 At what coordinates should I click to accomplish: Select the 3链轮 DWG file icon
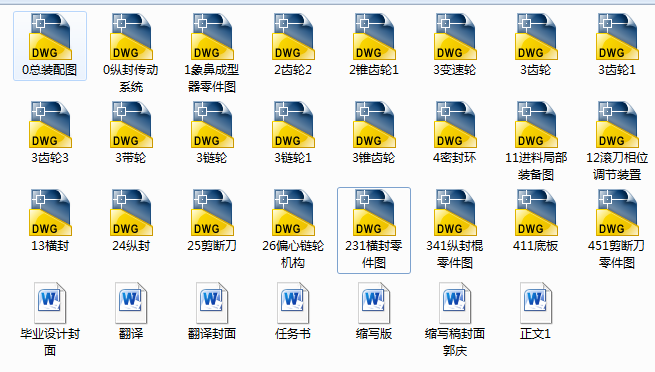[x=212, y=125]
